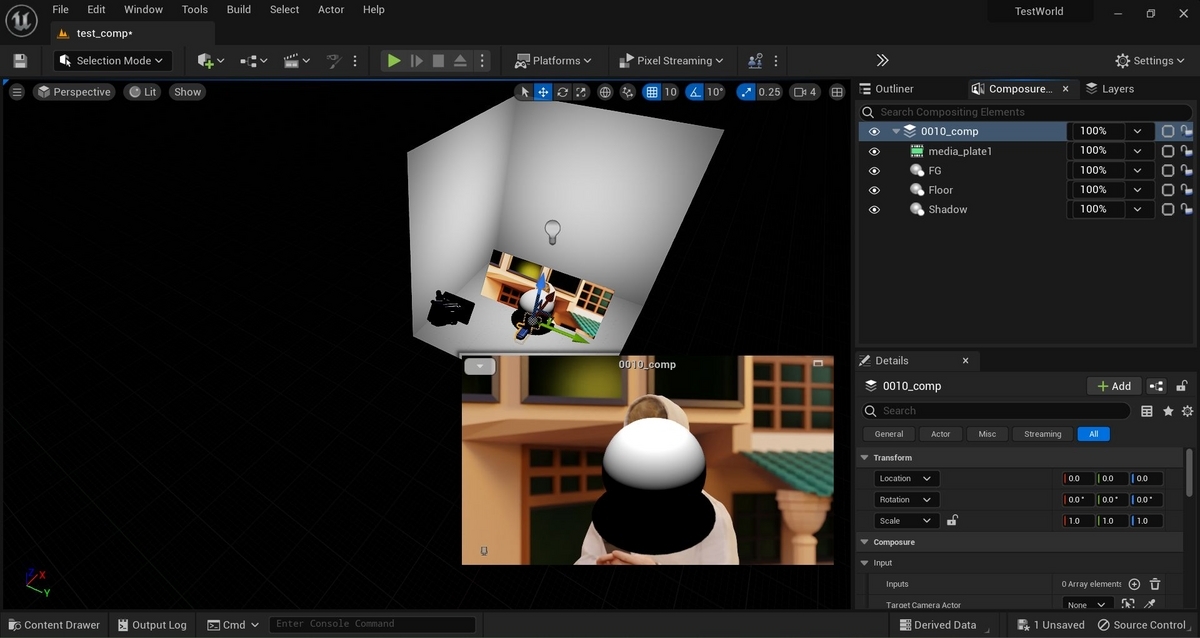Screen dimensions: 1200x638
Task: Click the Save current level icon
Action: point(20,61)
